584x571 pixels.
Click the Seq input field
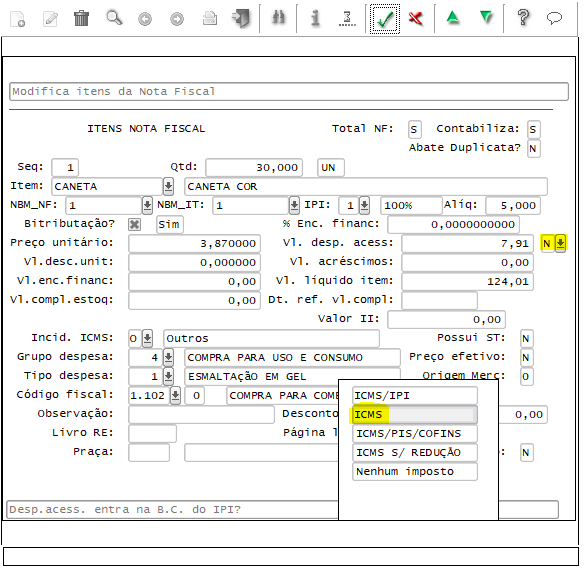tap(65, 167)
